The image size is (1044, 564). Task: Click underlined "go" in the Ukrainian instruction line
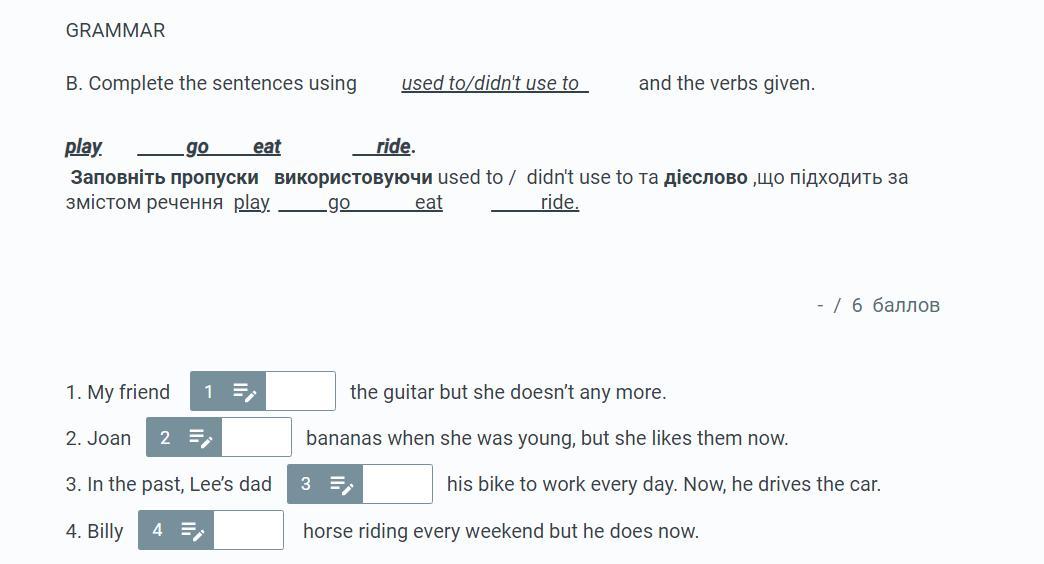coord(339,202)
